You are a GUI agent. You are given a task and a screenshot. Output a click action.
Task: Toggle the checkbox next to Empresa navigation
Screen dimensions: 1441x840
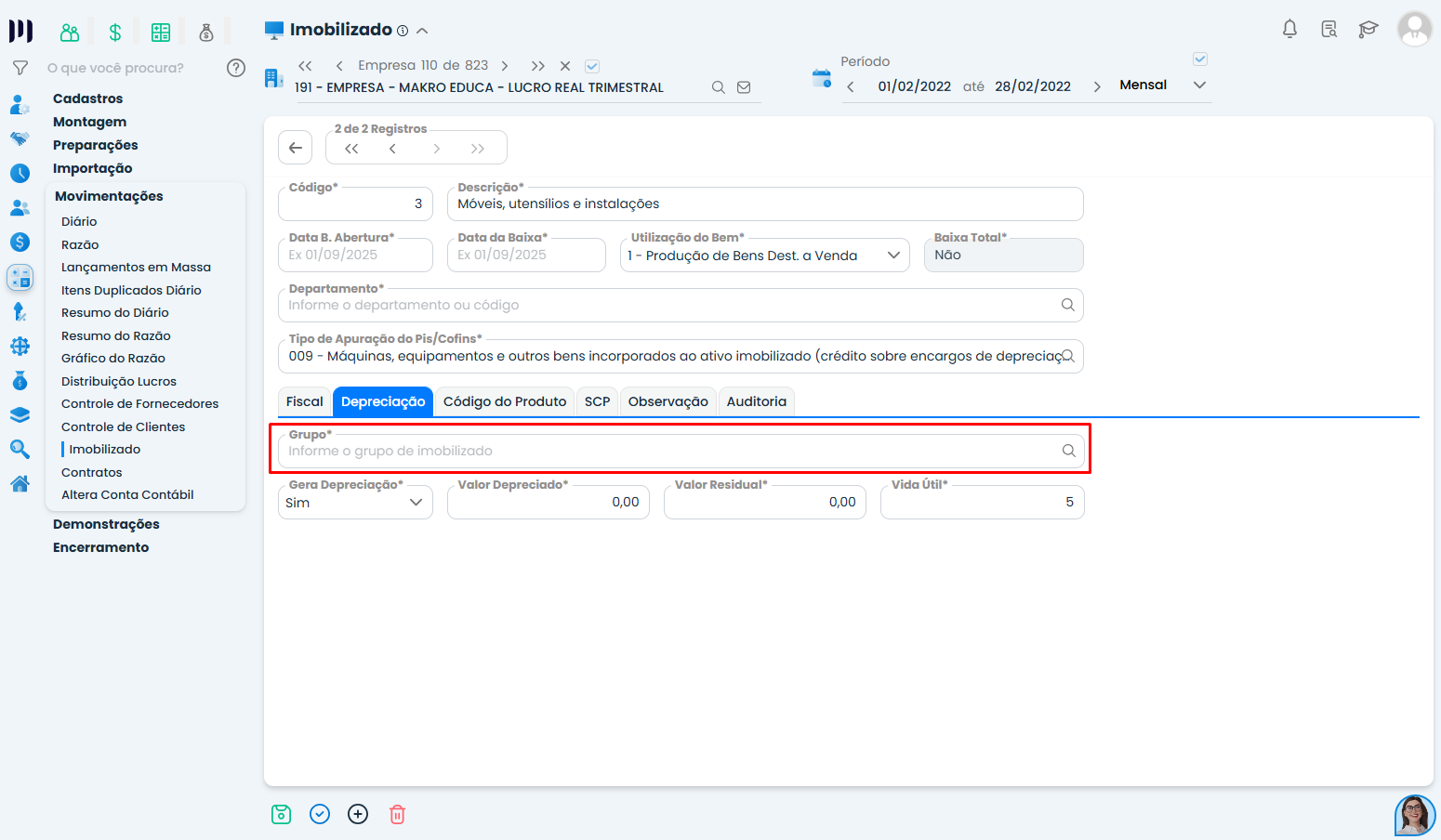tap(592, 66)
